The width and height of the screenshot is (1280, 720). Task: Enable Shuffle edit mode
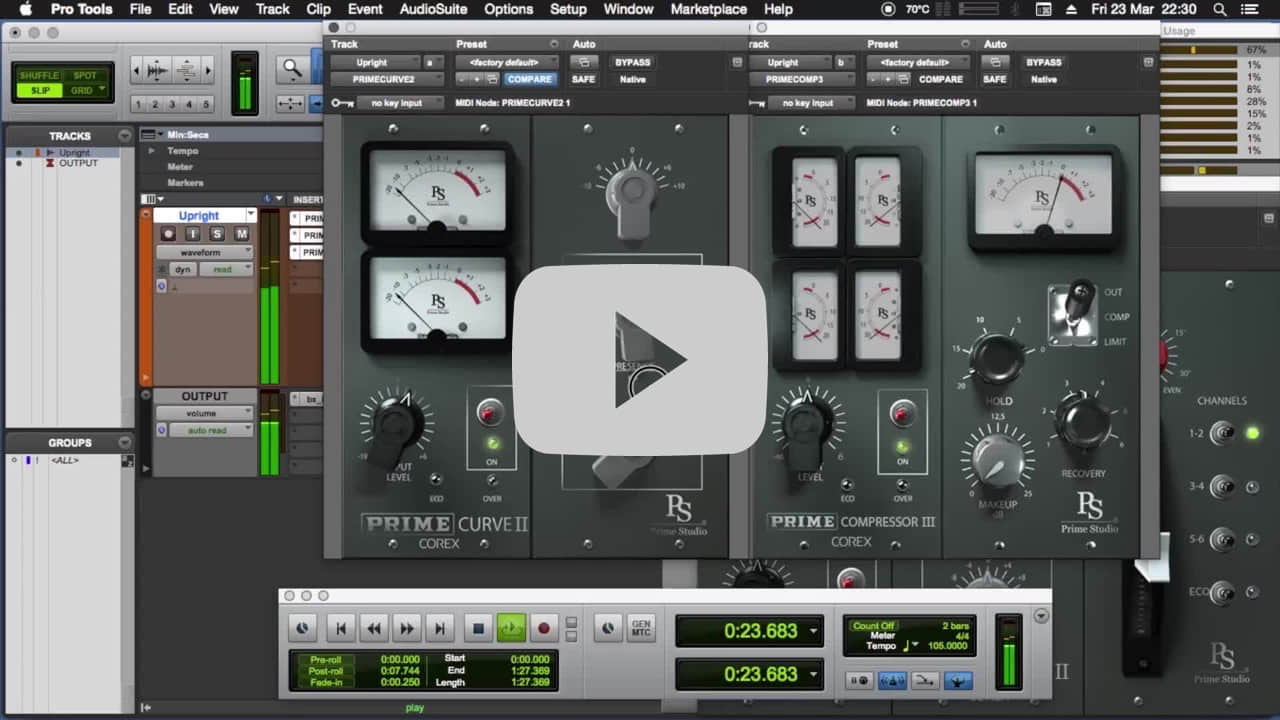tap(39, 76)
